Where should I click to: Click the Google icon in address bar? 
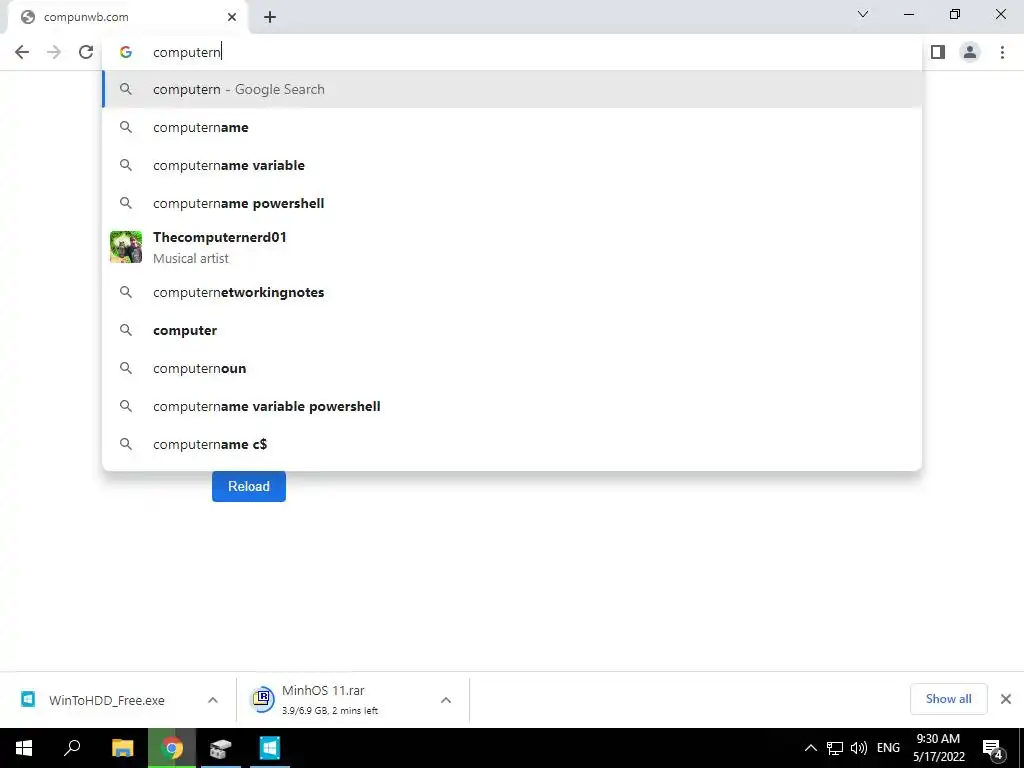click(x=126, y=52)
